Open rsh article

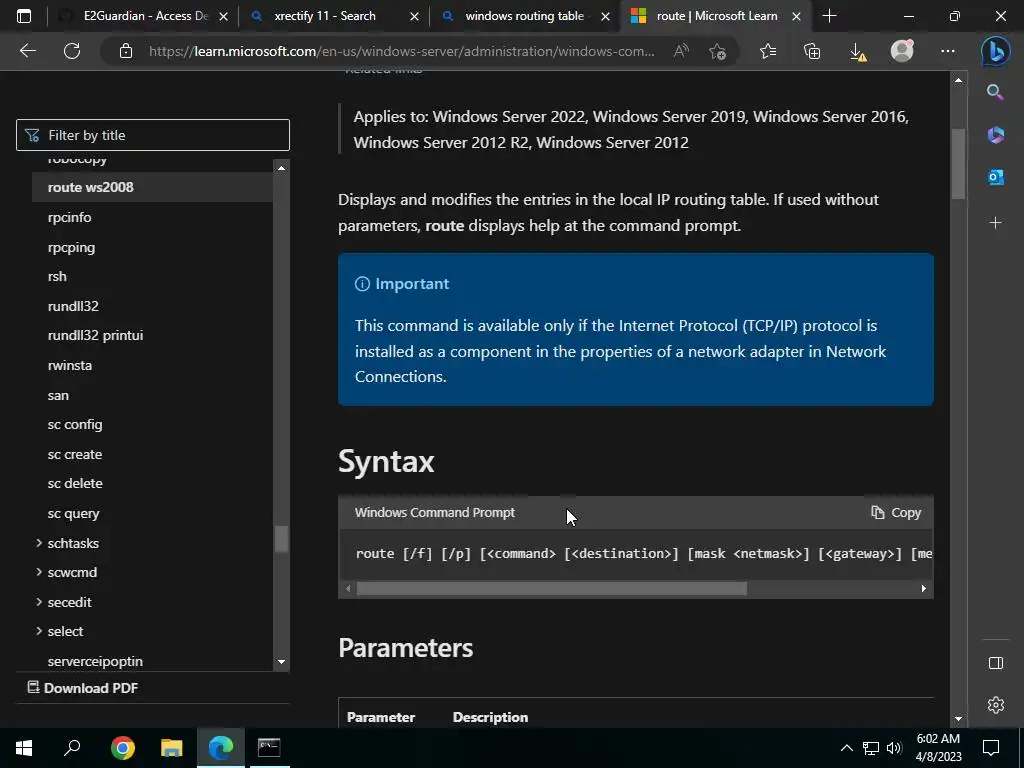click(x=57, y=276)
